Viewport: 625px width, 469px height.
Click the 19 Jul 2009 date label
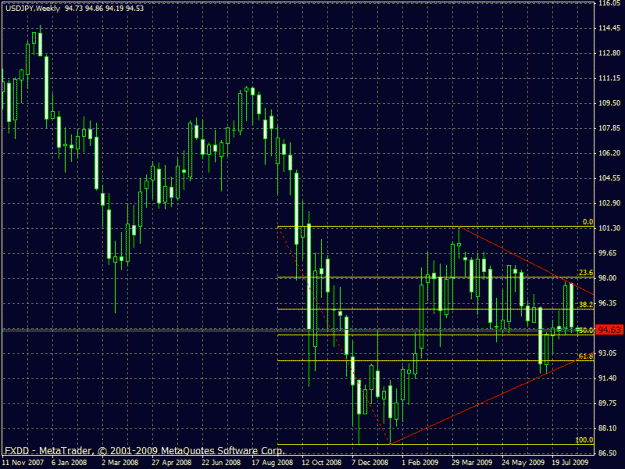tap(570, 463)
